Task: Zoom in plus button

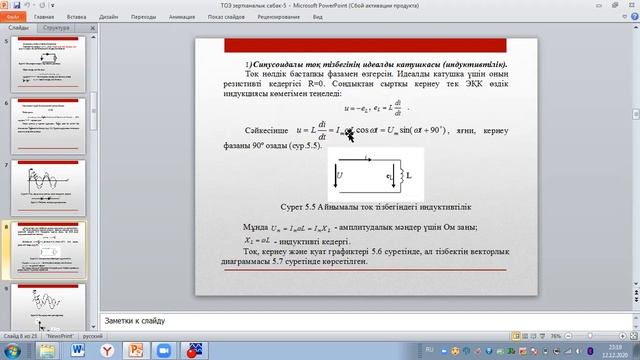Action: coord(622,336)
